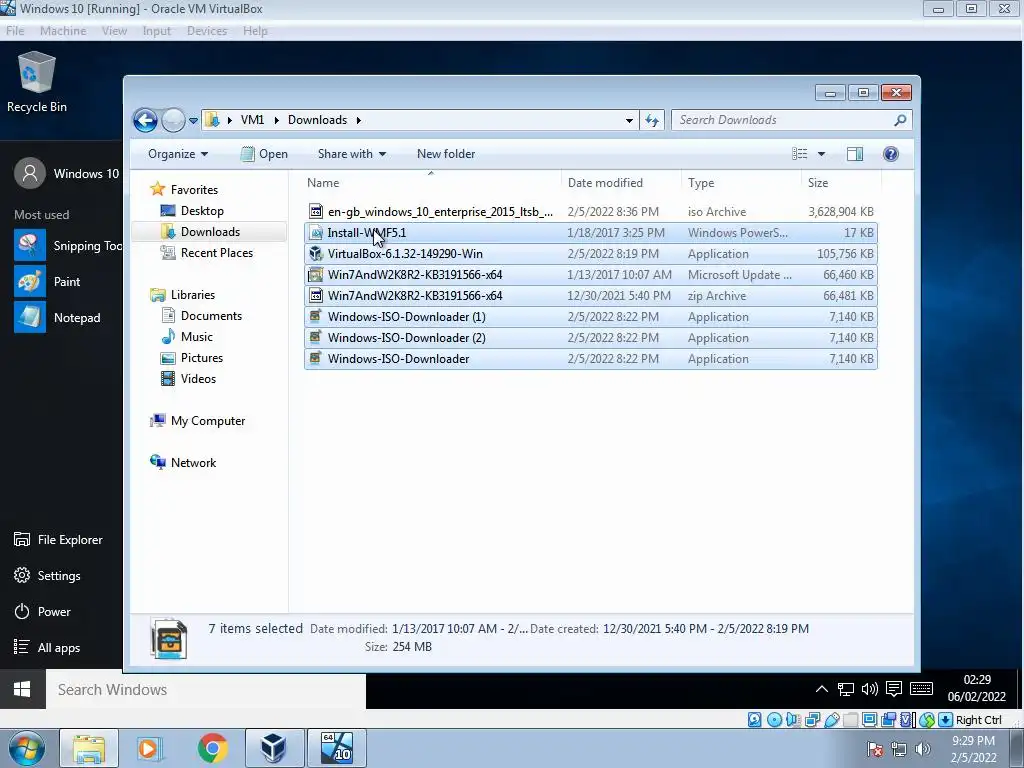Sort by the Type column header

[741, 183]
